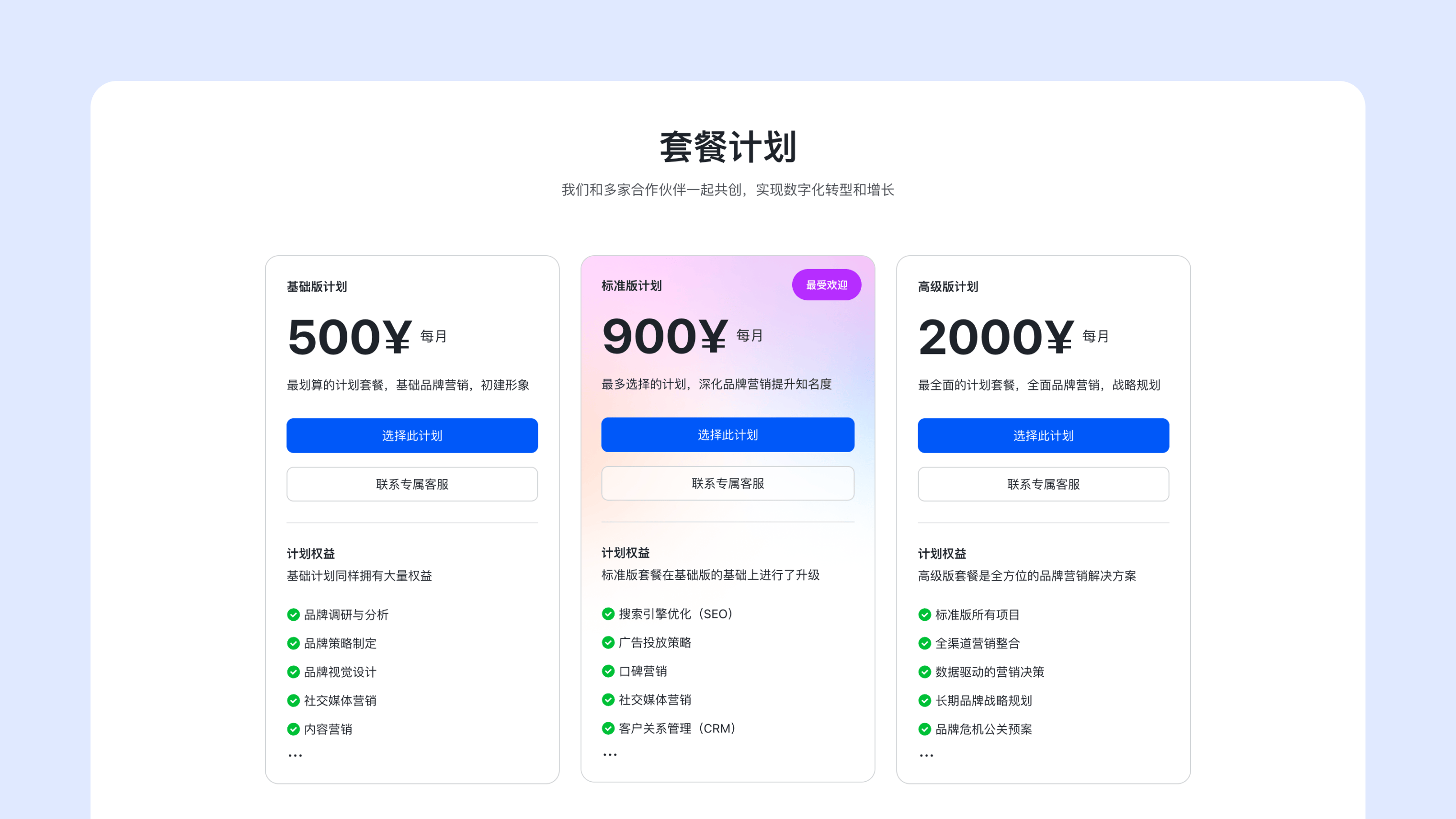Click 计划权益 heading in 标准版计划 card

coord(626,552)
